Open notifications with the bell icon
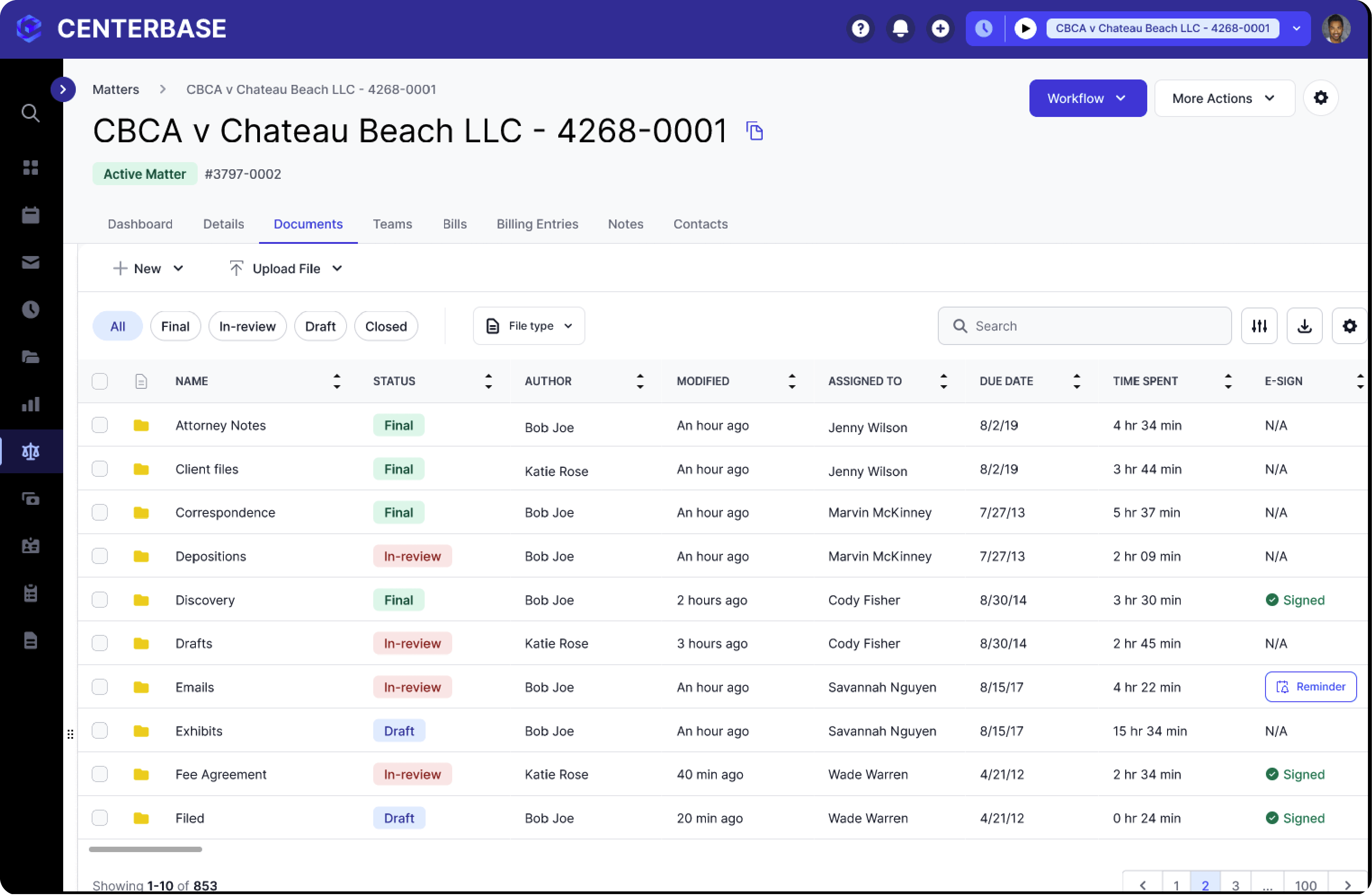This screenshot has height=895, width=1372. [900, 28]
